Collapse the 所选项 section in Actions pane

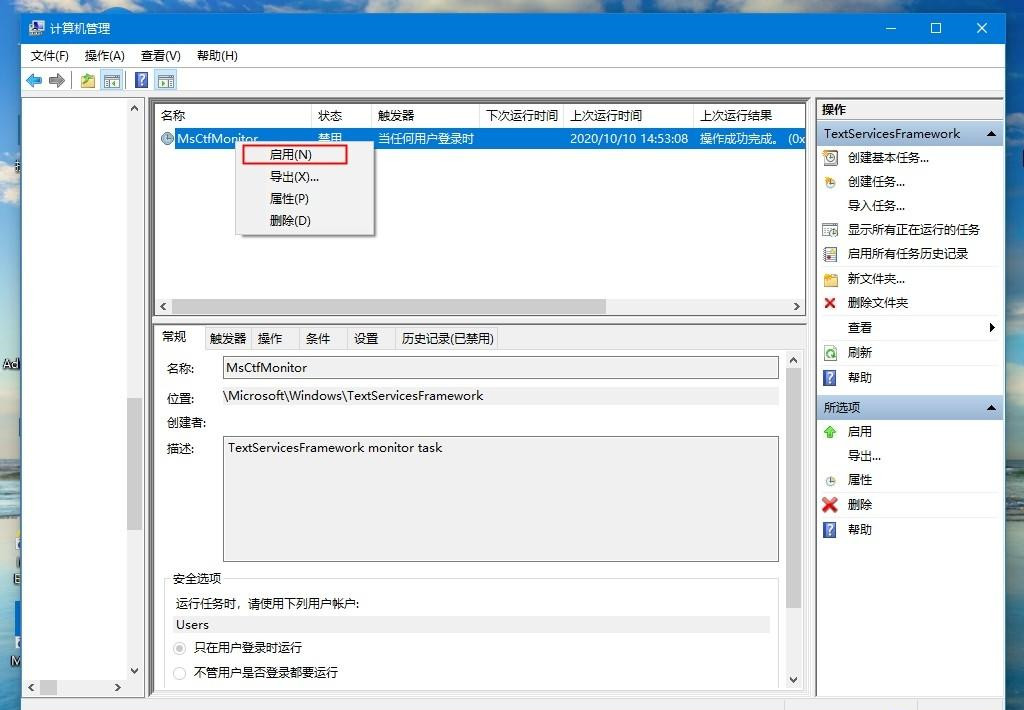[x=990, y=407]
